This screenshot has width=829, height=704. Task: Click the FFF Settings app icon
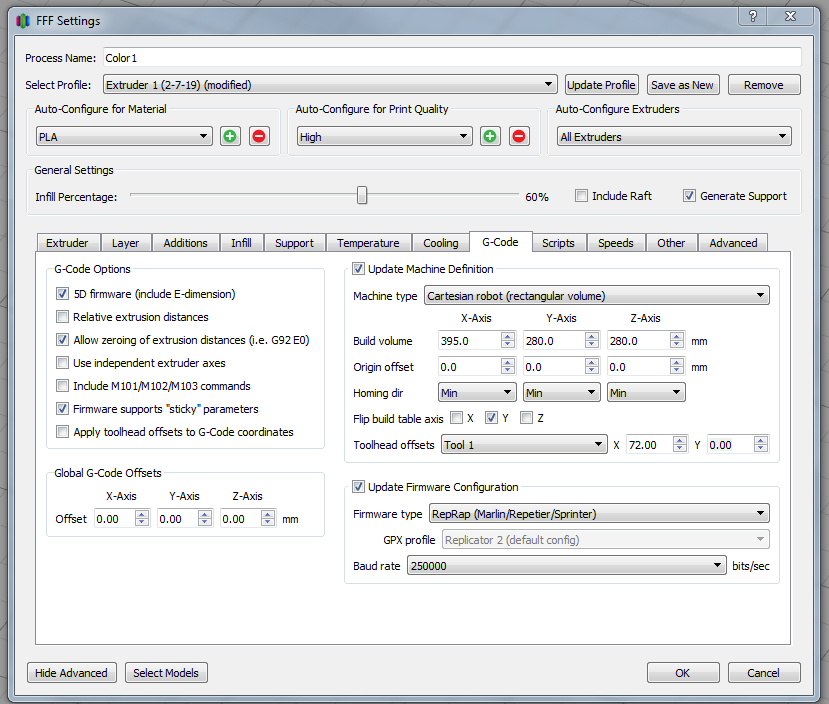23,21
